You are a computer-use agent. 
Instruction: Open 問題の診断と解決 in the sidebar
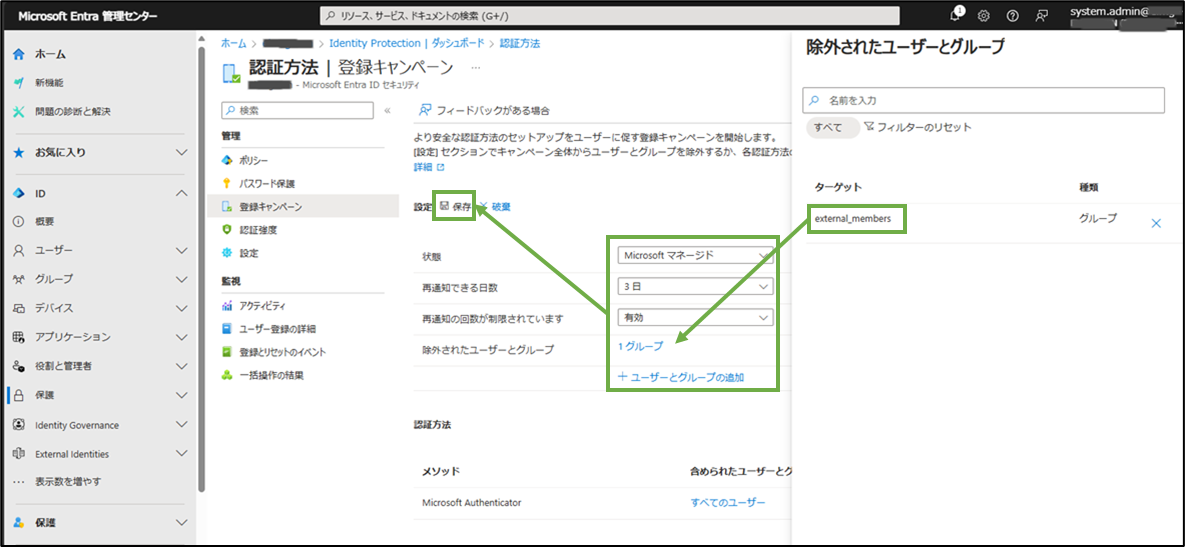pos(73,111)
